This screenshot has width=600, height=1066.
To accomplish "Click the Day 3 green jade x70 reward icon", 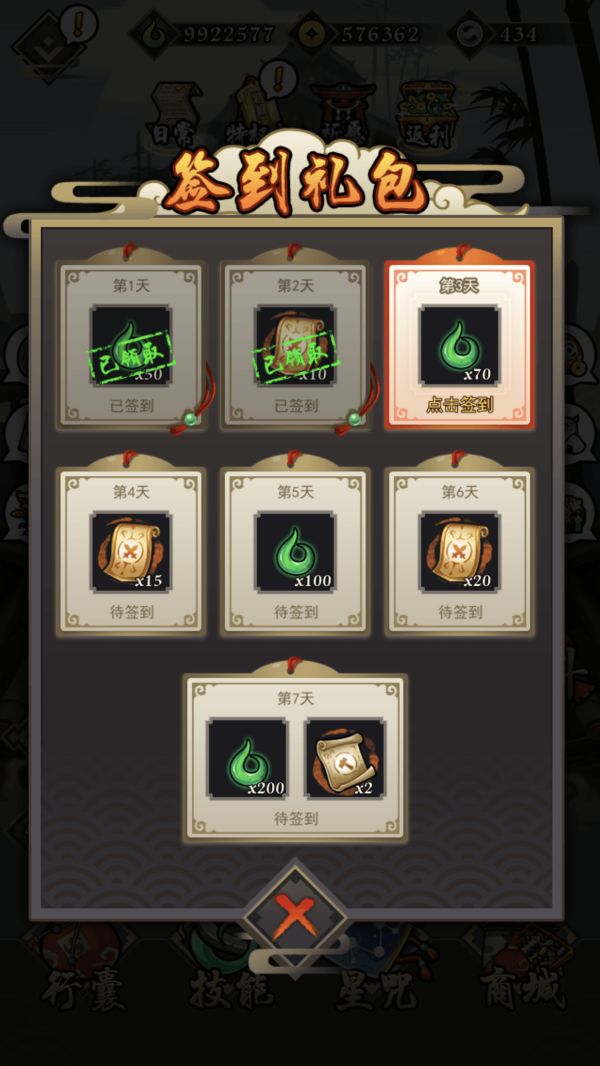I will [x=459, y=346].
